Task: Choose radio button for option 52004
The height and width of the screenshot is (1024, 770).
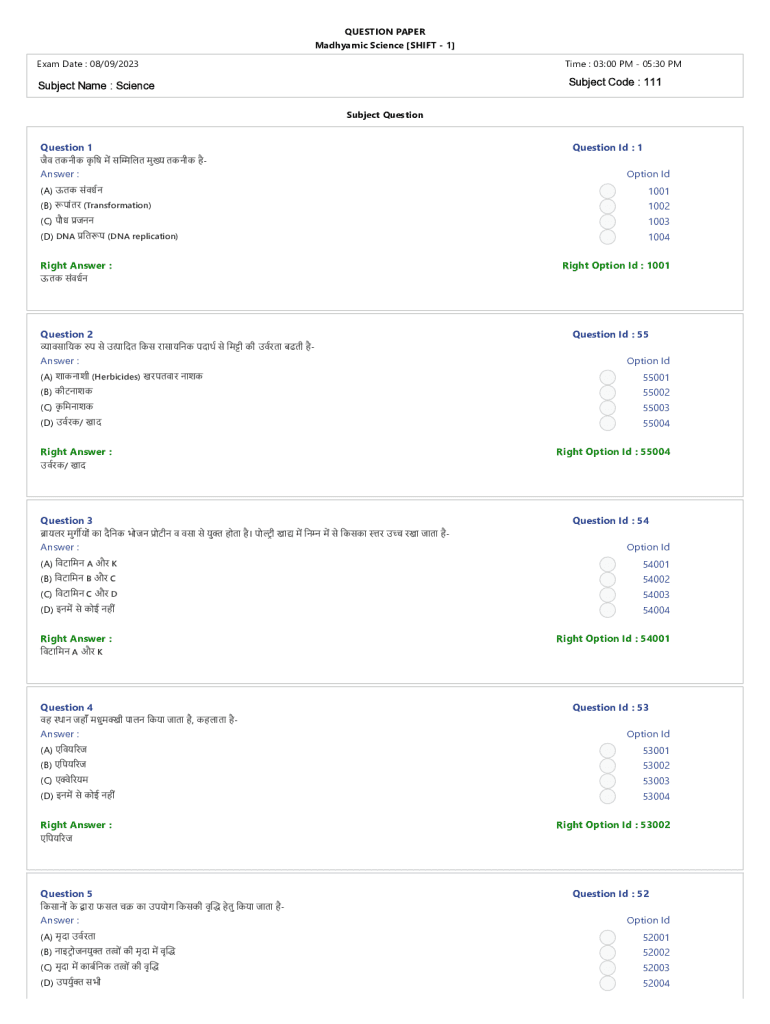Action: click(x=607, y=984)
